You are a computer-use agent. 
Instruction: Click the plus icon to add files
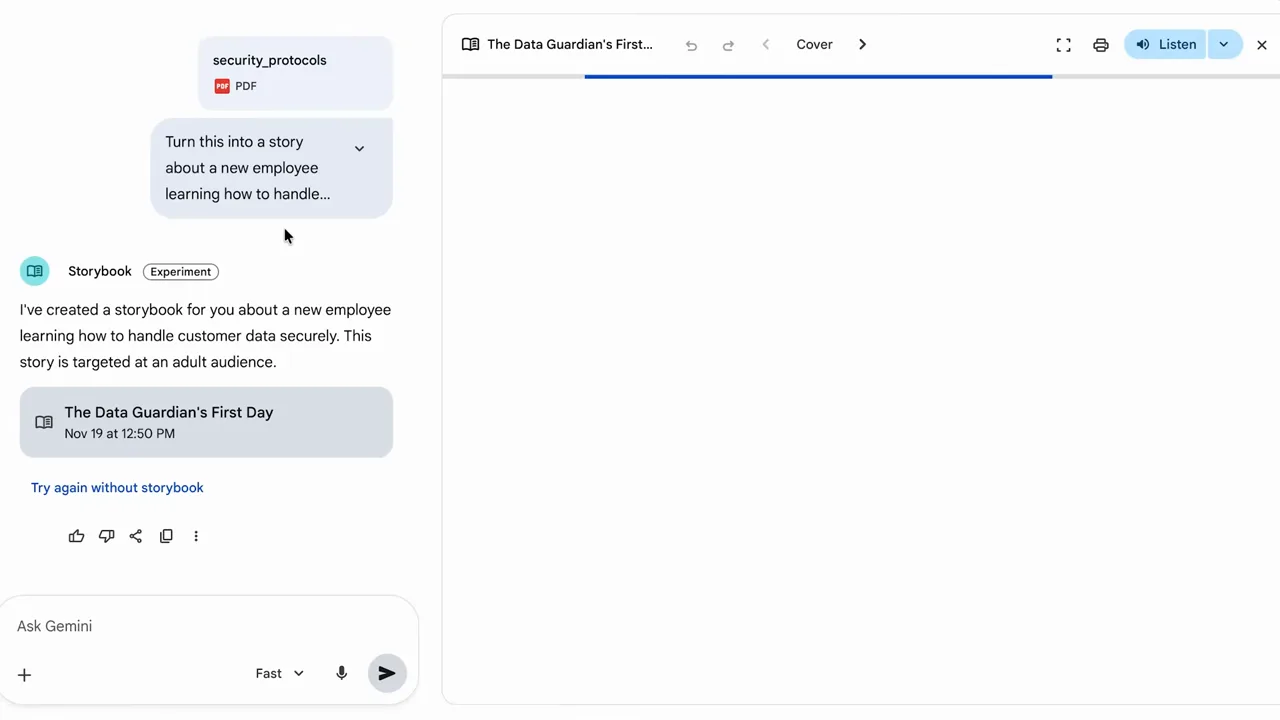coord(25,674)
